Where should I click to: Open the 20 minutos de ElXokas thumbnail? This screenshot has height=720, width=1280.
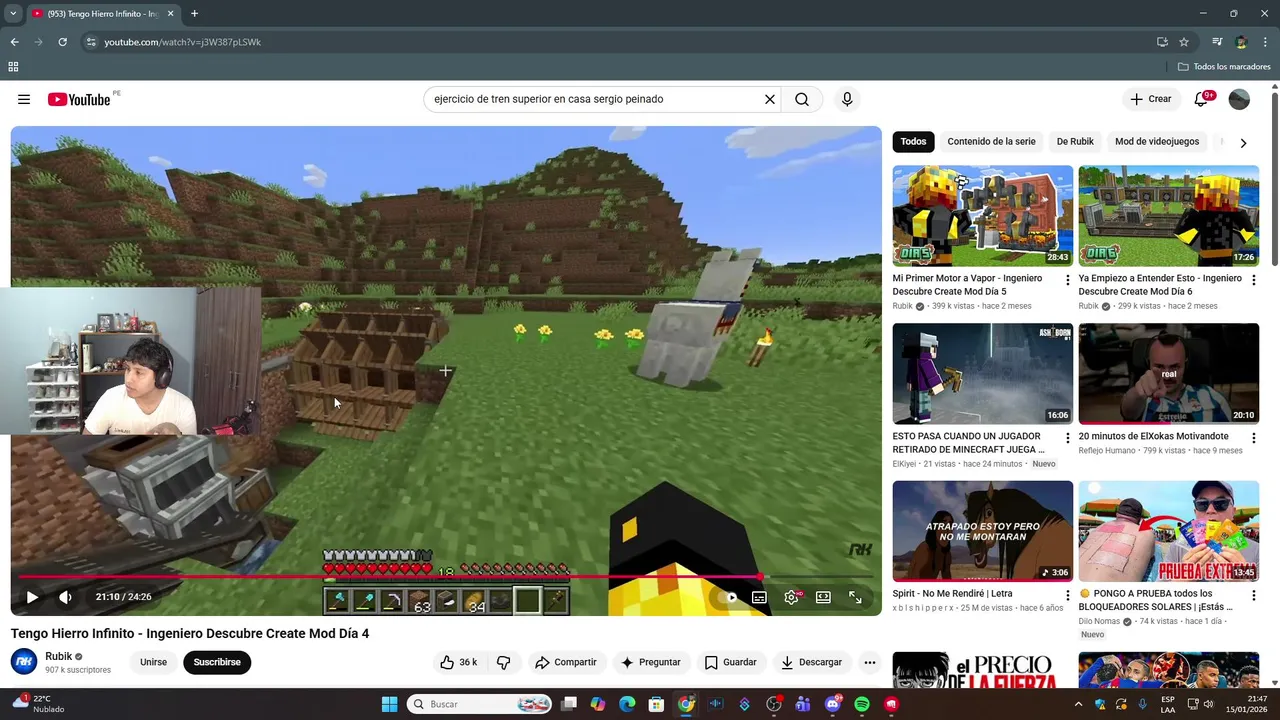(1168, 374)
